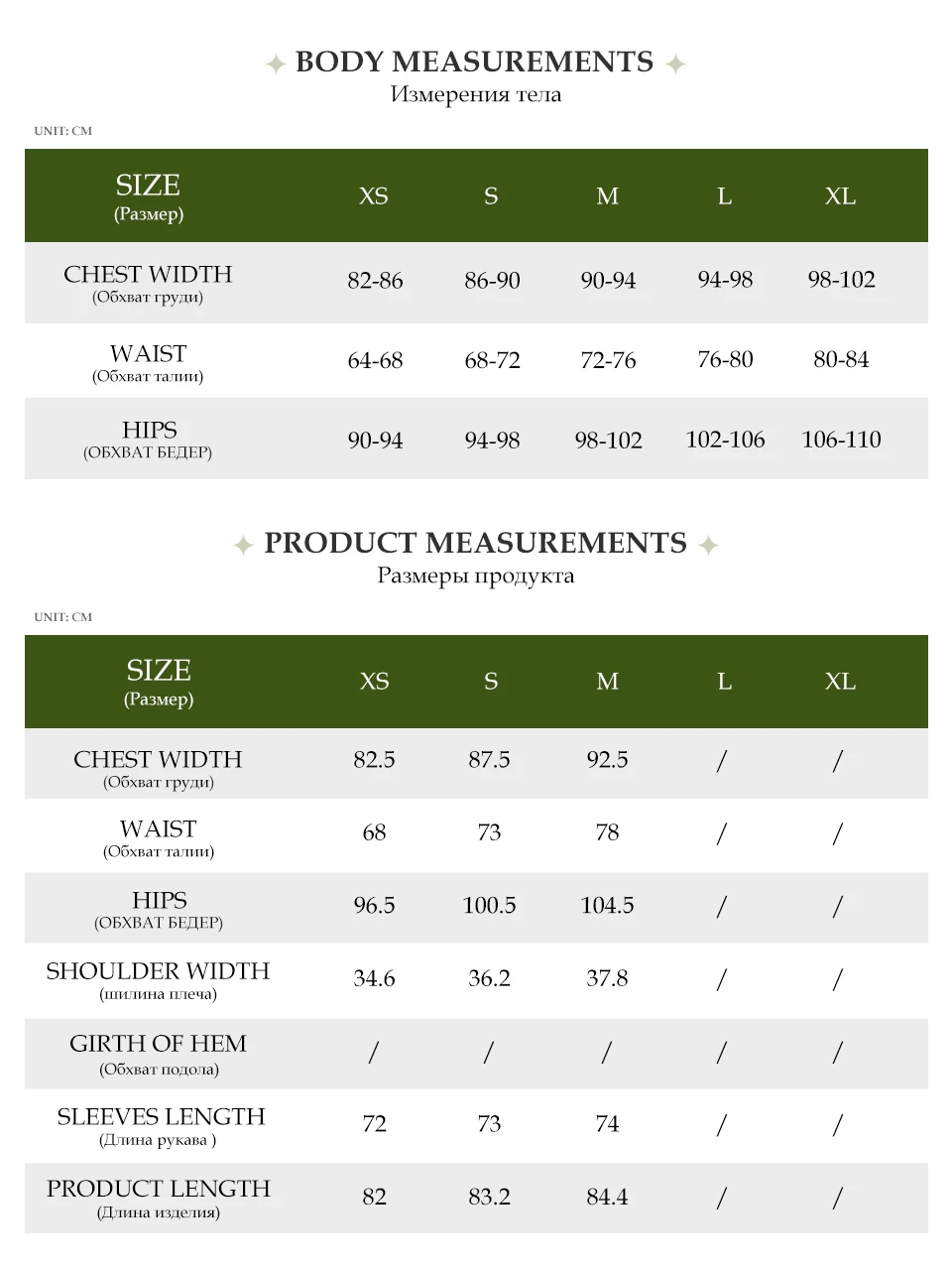This screenshot has width=952, height=1270.
Task: Click the star icon right of BODY MEASUREMENTS
Action: pyautogui.click(x=675, y=64)
